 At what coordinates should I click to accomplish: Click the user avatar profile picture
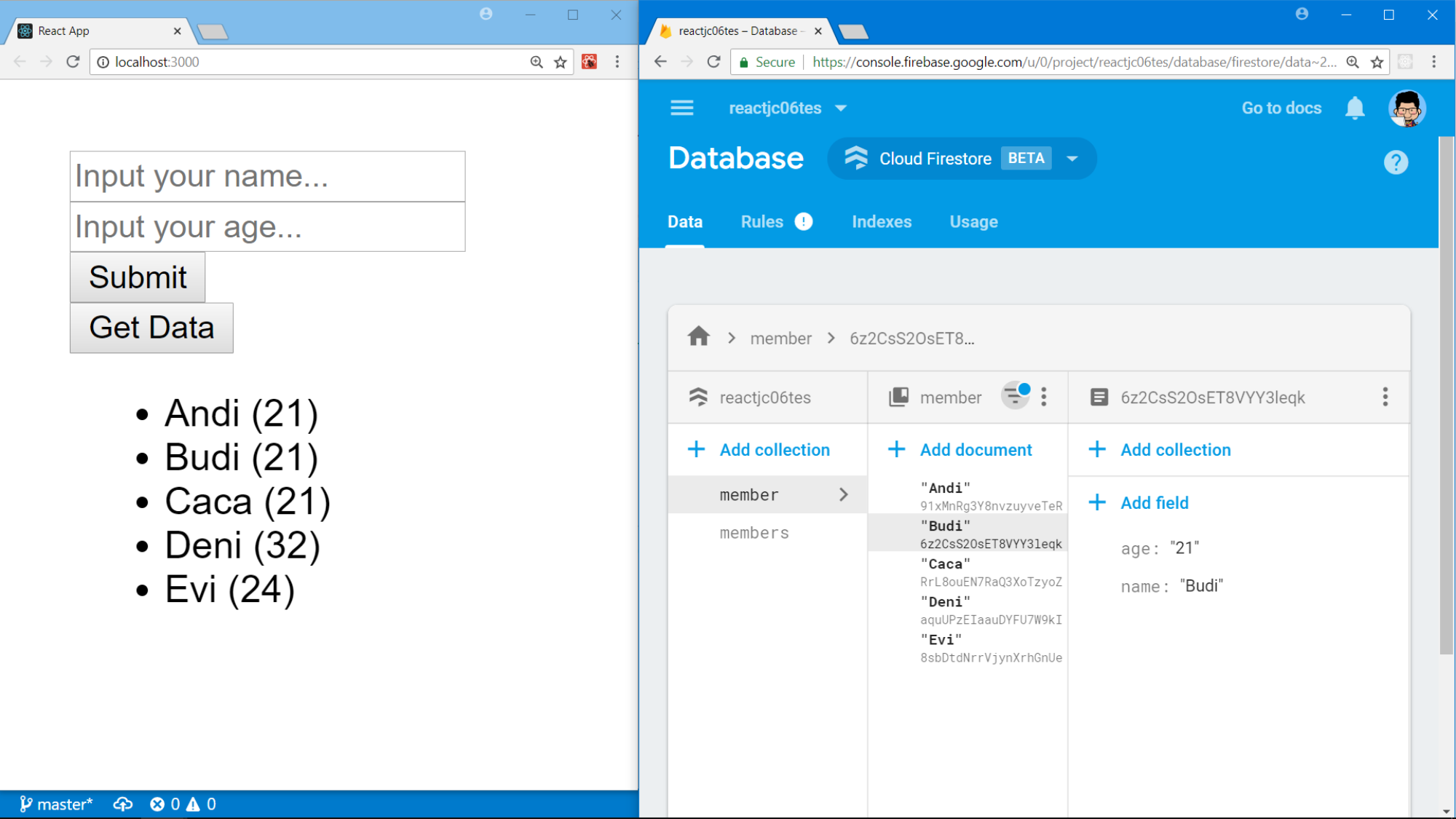(x=1406, y=108)
